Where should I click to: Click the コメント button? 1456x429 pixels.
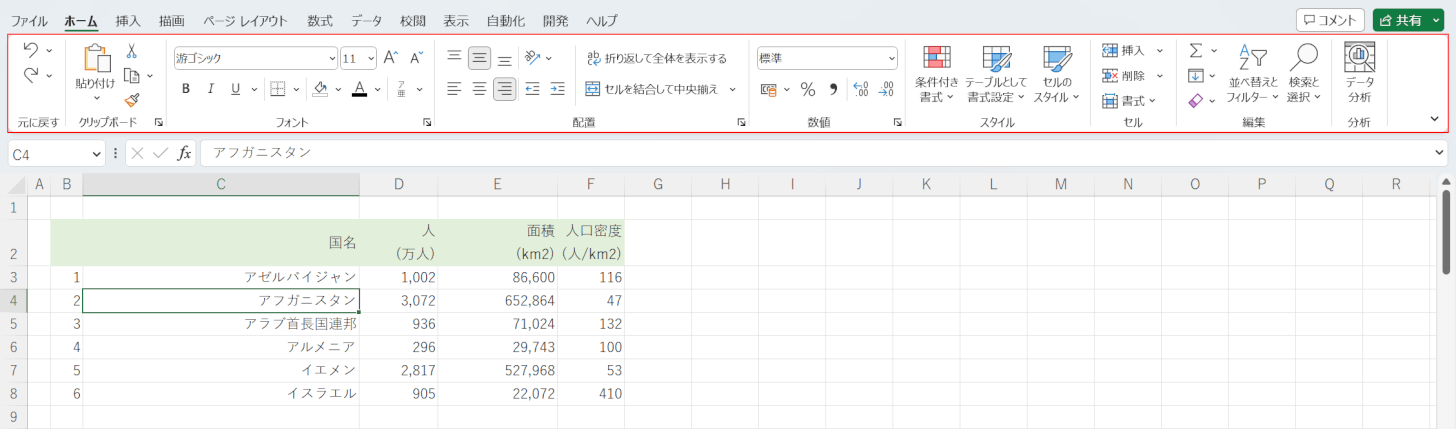tap(1330, 20)
